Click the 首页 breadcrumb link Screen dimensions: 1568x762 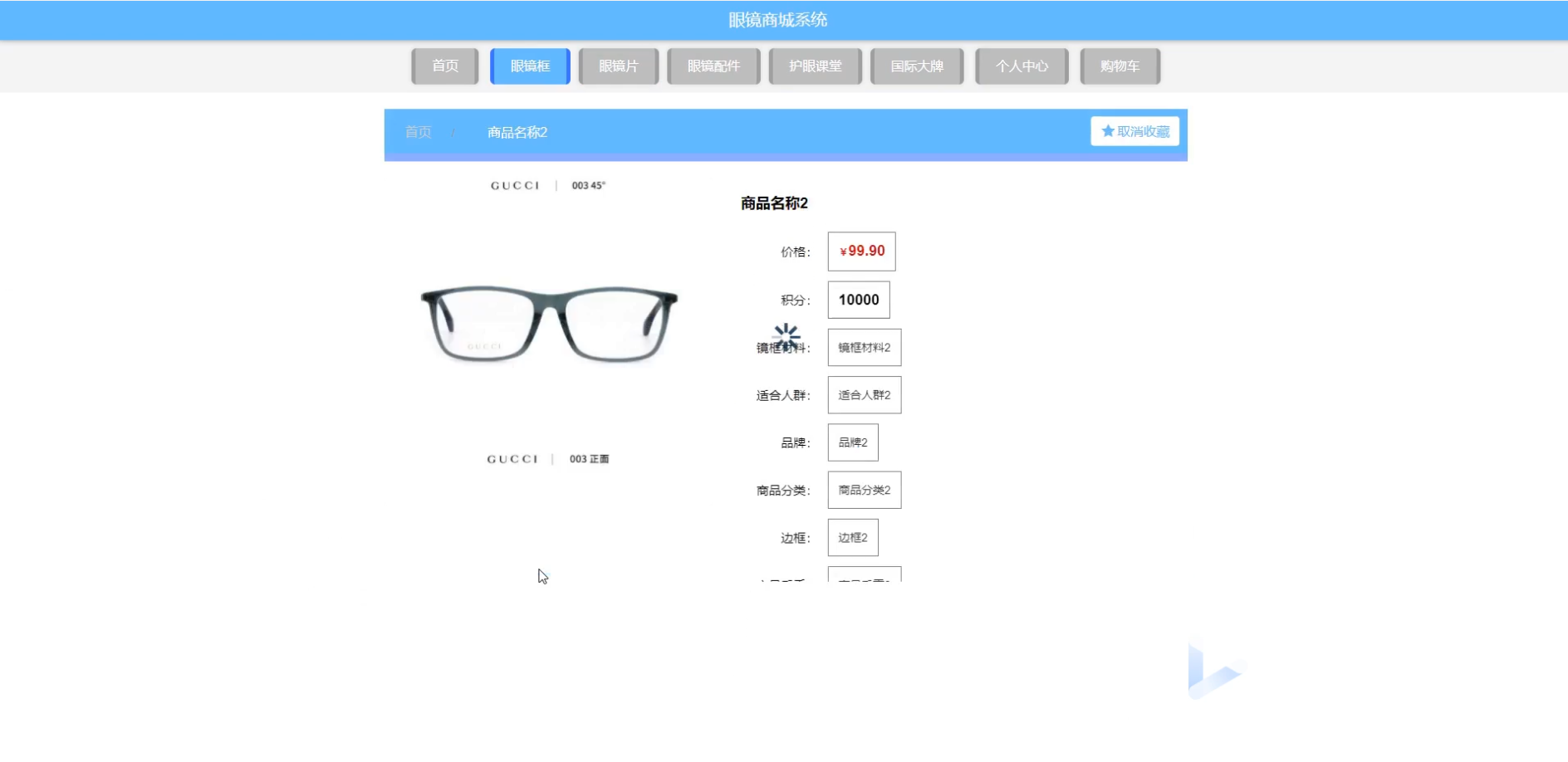(x=418, y=132)
